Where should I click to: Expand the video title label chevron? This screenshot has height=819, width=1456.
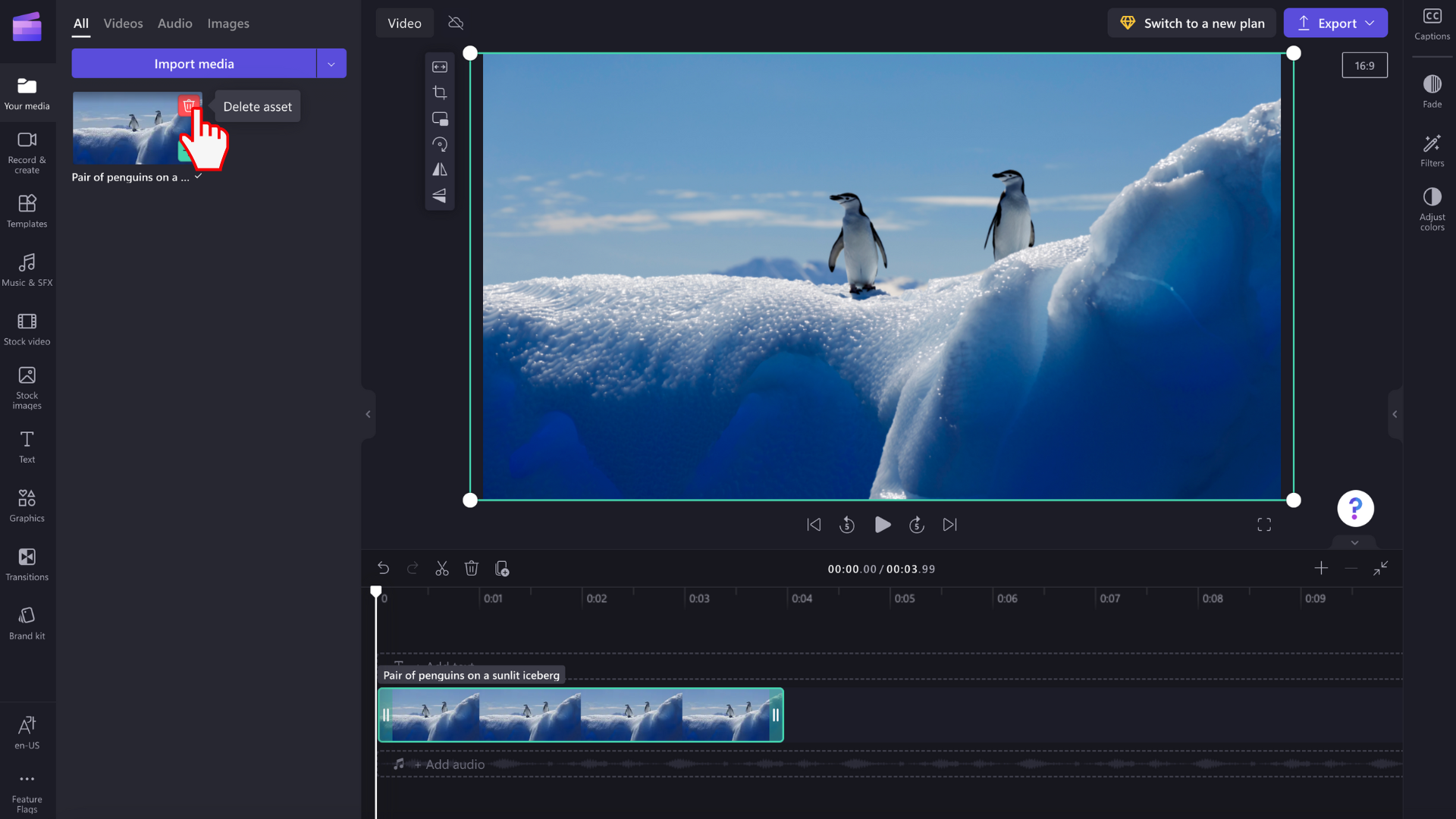pyautogui.click(x=196, y=177)
